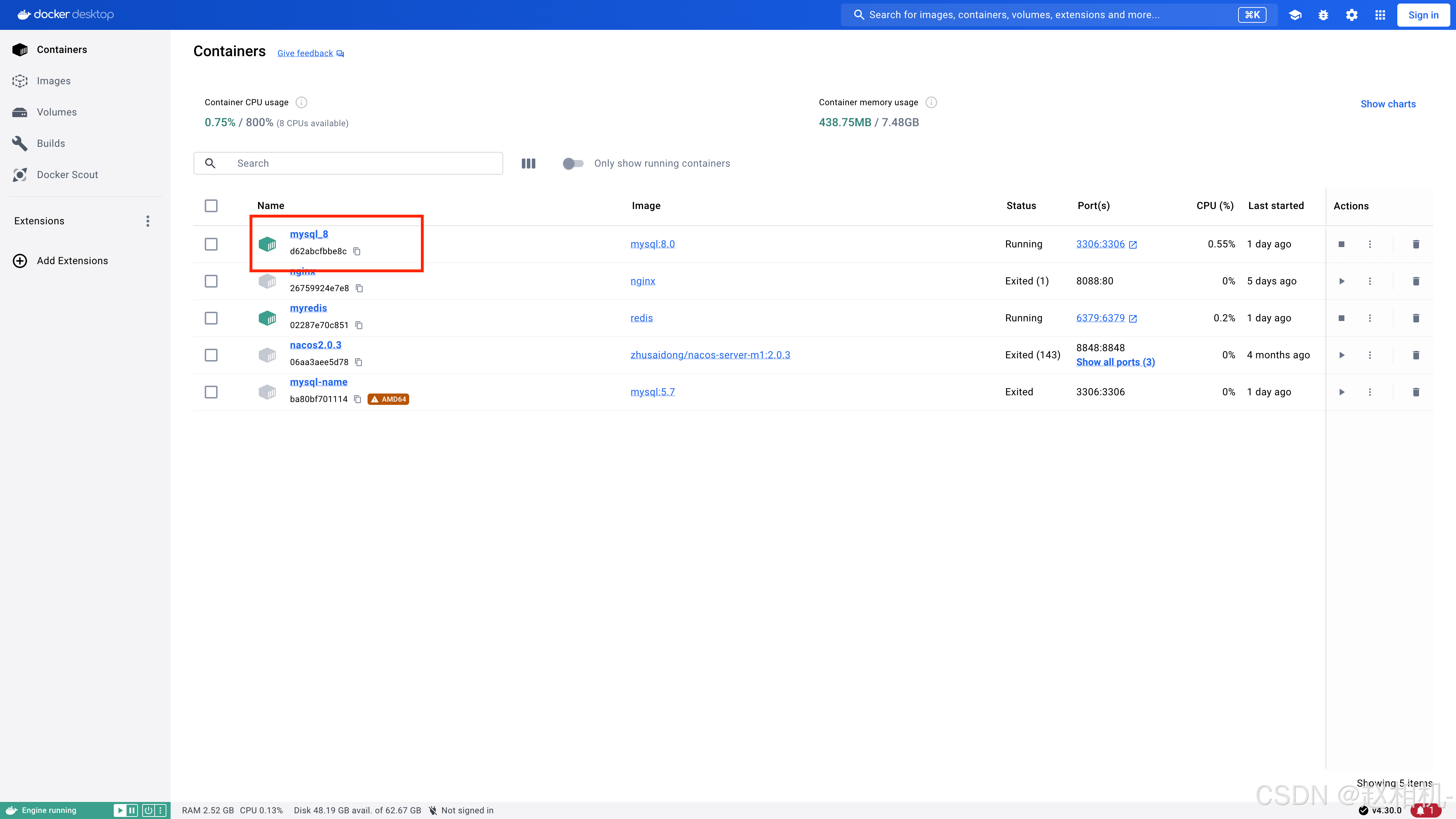Screen dimensions: 1456x819
Task: Stop the mysql_8 container
Action: pos(1341,244)
